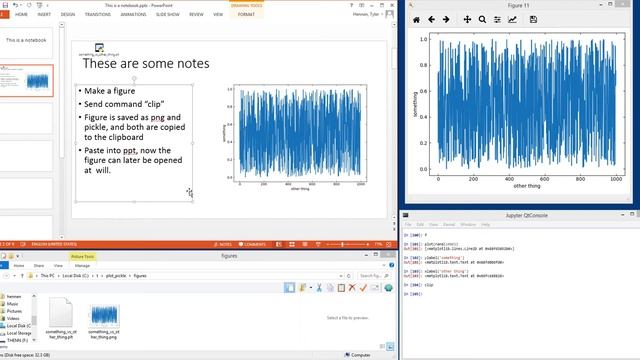Open Explorer title bar quick access dropdown
Screen dimensions: 640x360
coord(18,256)
